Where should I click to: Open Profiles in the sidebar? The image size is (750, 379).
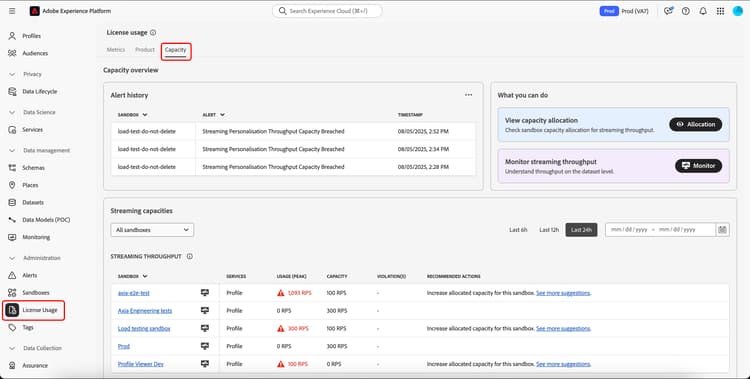(x=32, y=36)
